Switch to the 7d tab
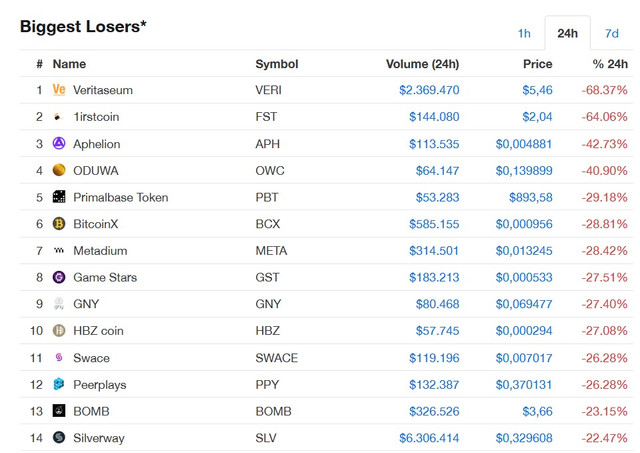 [x=611, y=33]
